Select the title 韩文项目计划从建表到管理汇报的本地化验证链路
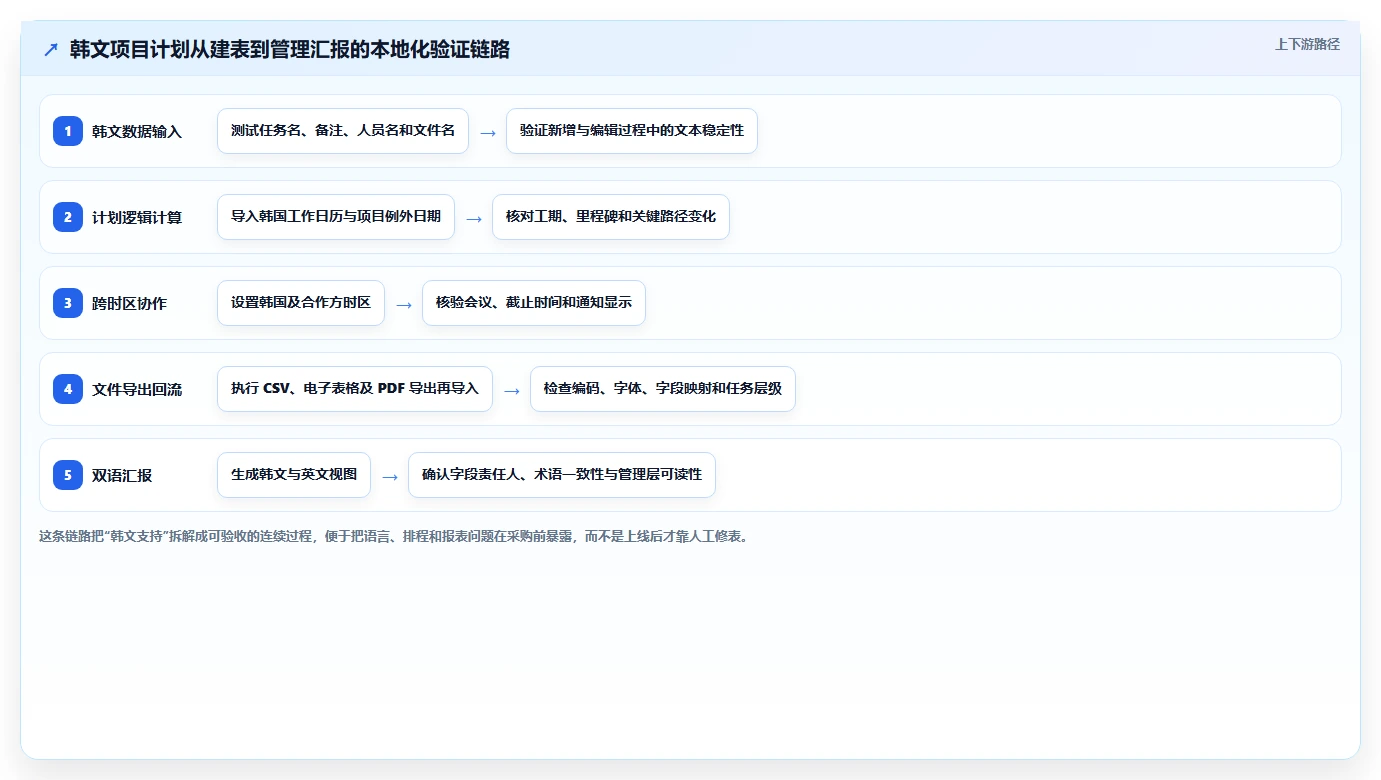This screenshot has height=780, width=1381. 290,49
